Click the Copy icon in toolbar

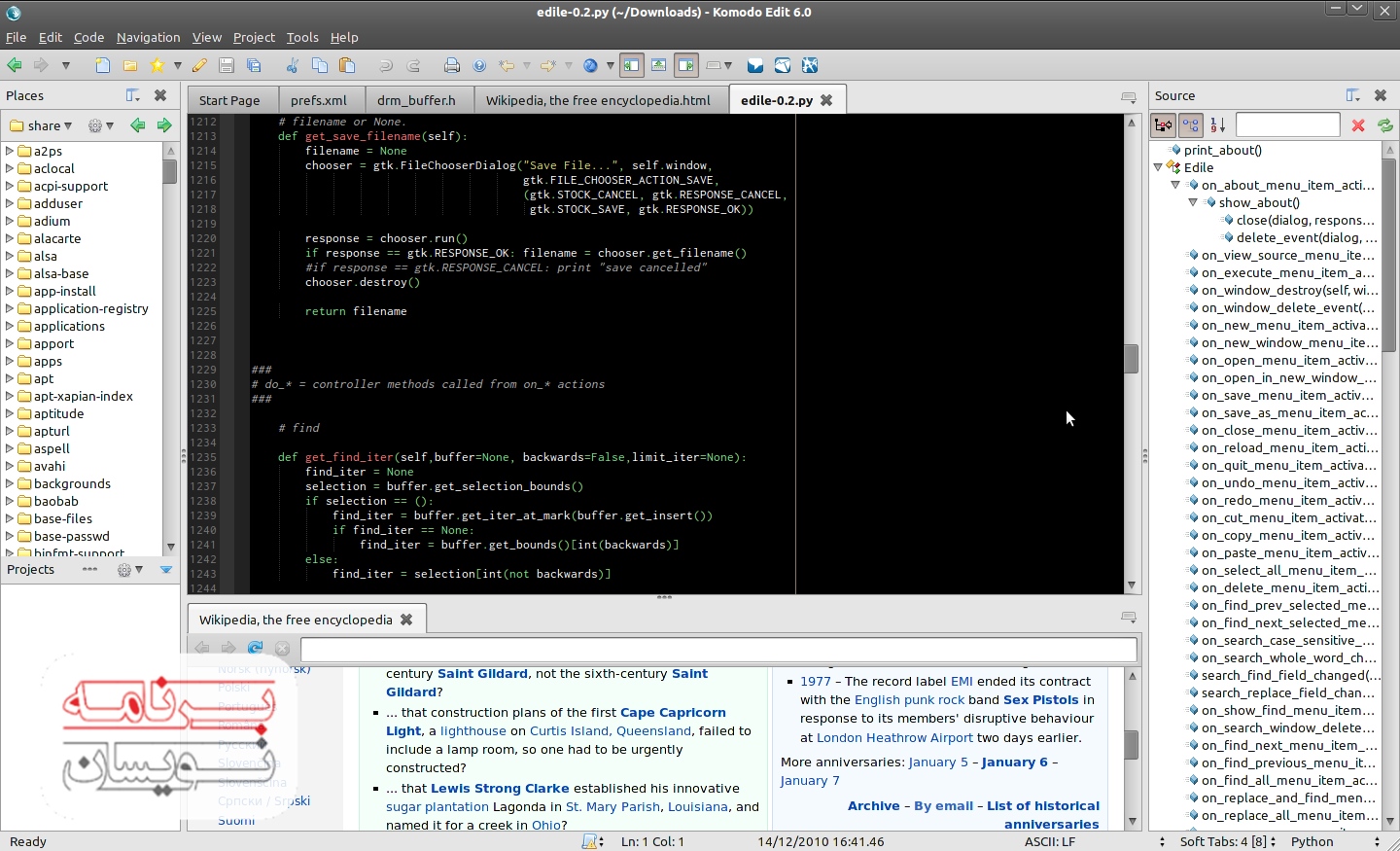[x=319, y=65]
